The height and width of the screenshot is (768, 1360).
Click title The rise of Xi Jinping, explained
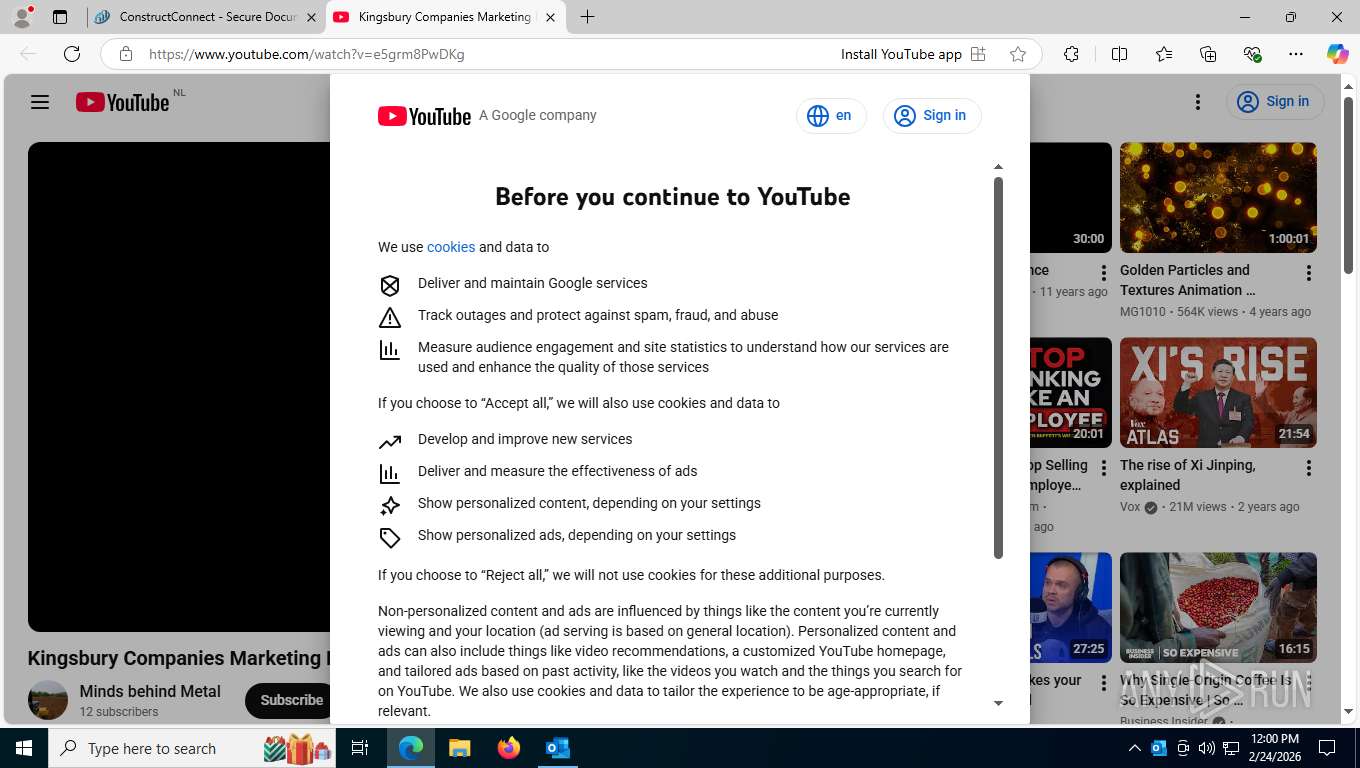point(1187,475)
